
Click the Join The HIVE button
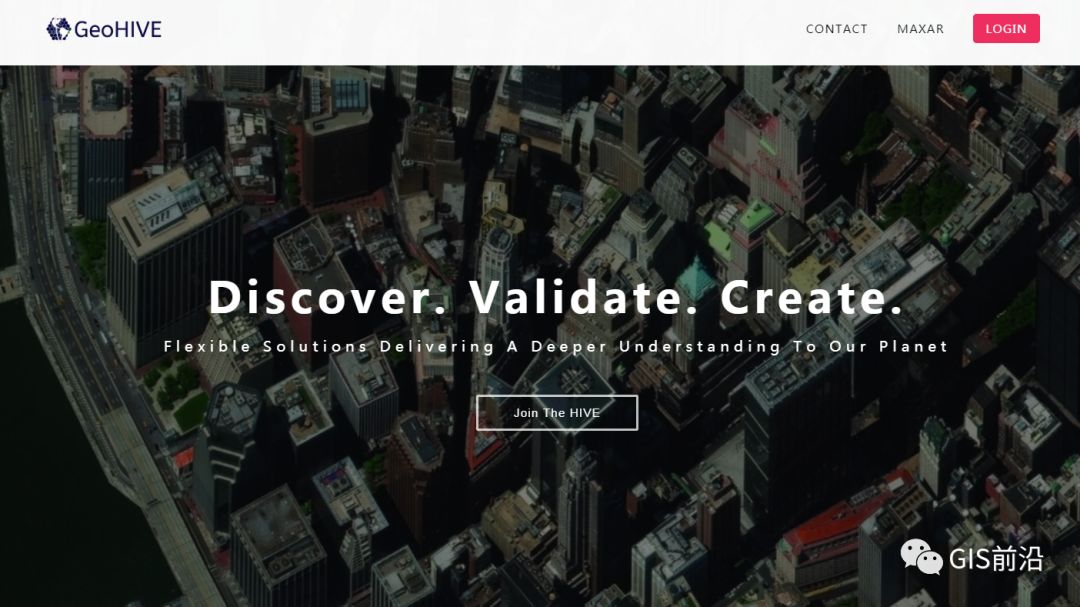pyautogui.click(x=557, y=413)
